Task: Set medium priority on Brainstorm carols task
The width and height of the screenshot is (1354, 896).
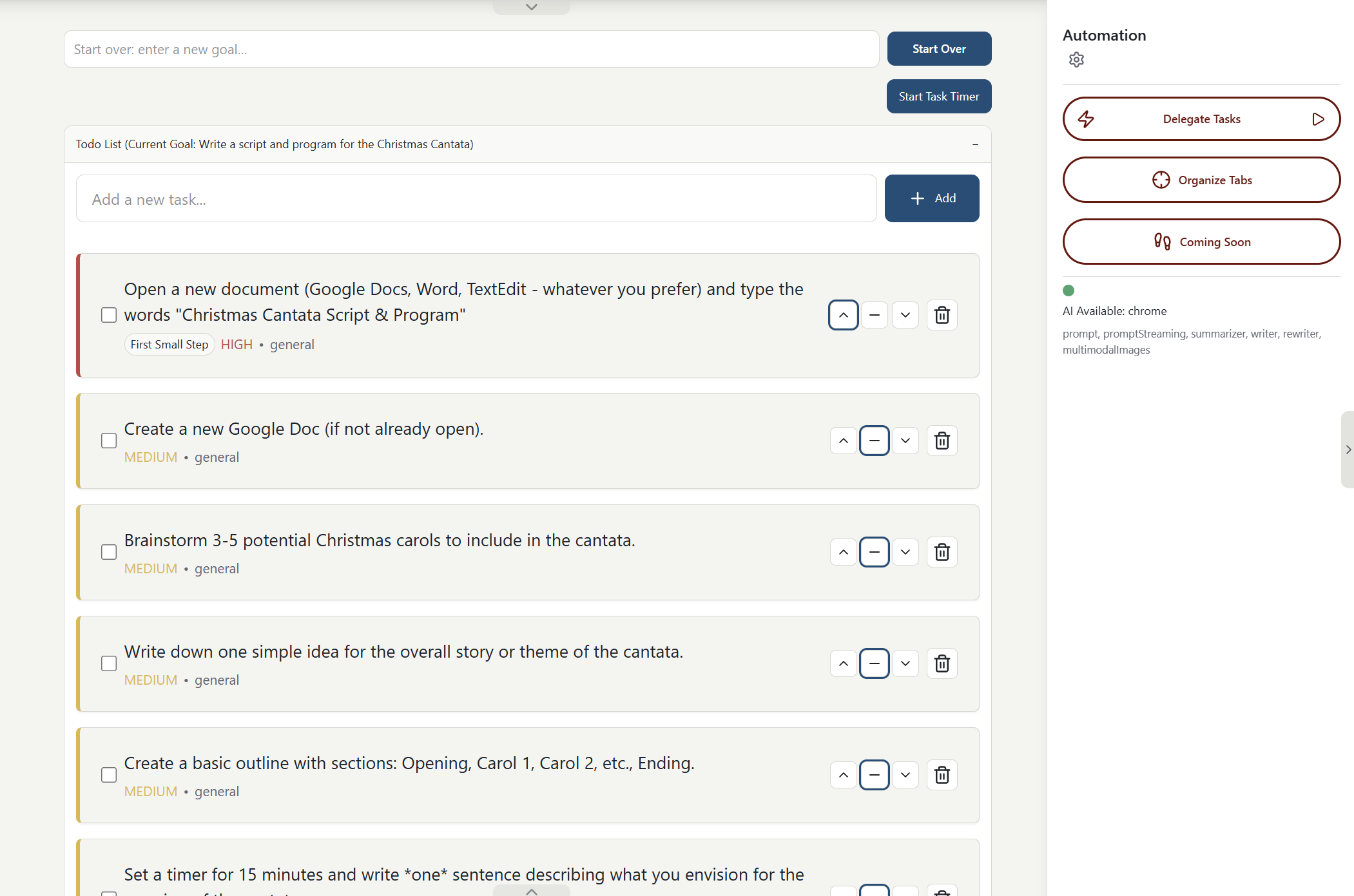Action: click(874, 552)
